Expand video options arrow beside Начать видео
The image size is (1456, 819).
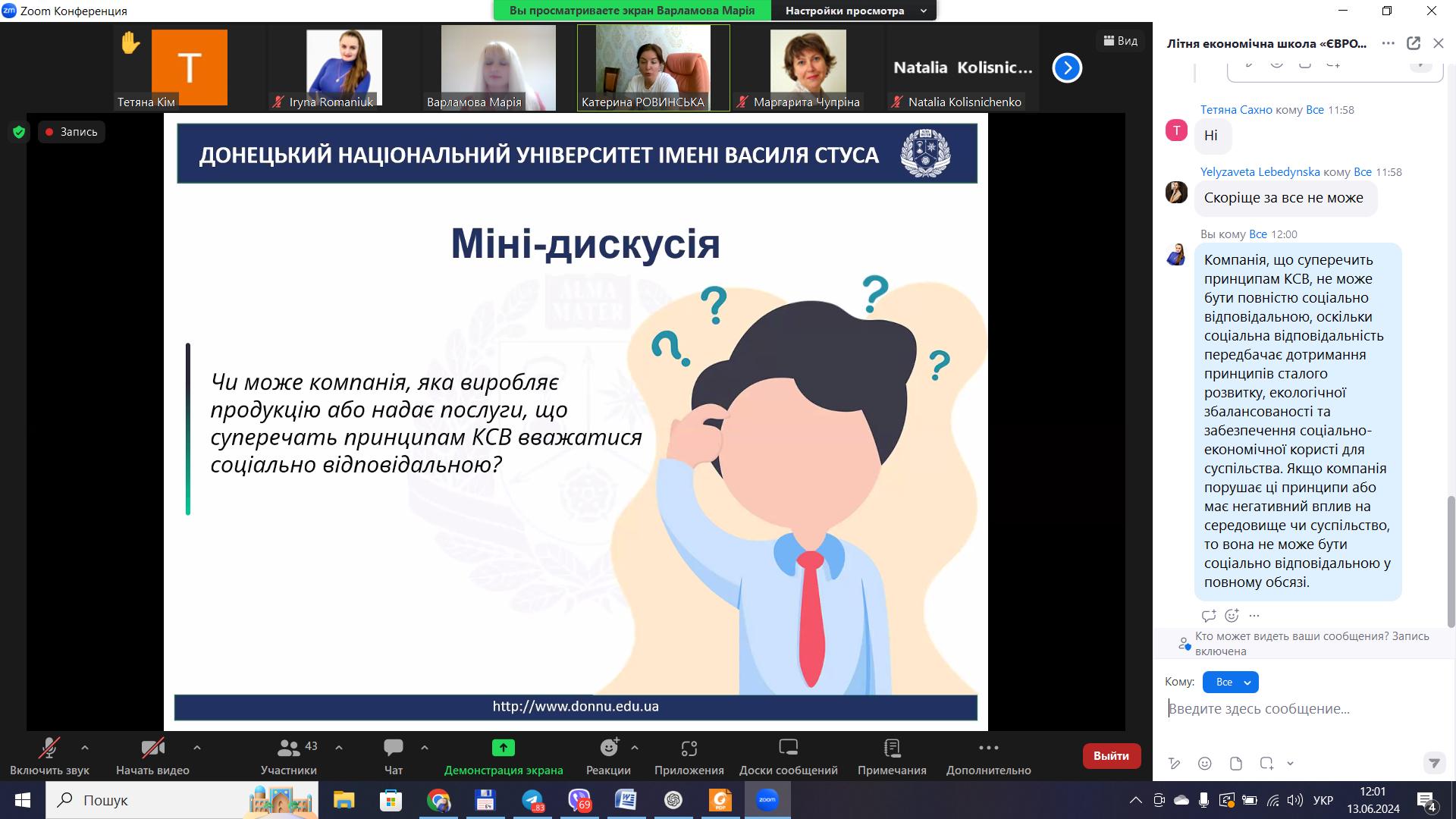[197, 748]
